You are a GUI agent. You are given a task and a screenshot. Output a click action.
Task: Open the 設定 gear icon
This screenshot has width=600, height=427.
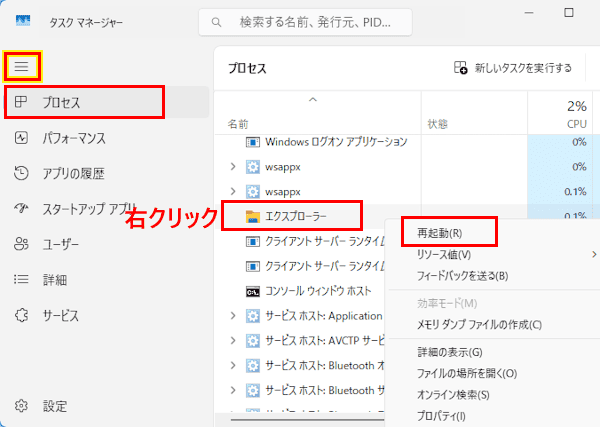pos(22,406)
